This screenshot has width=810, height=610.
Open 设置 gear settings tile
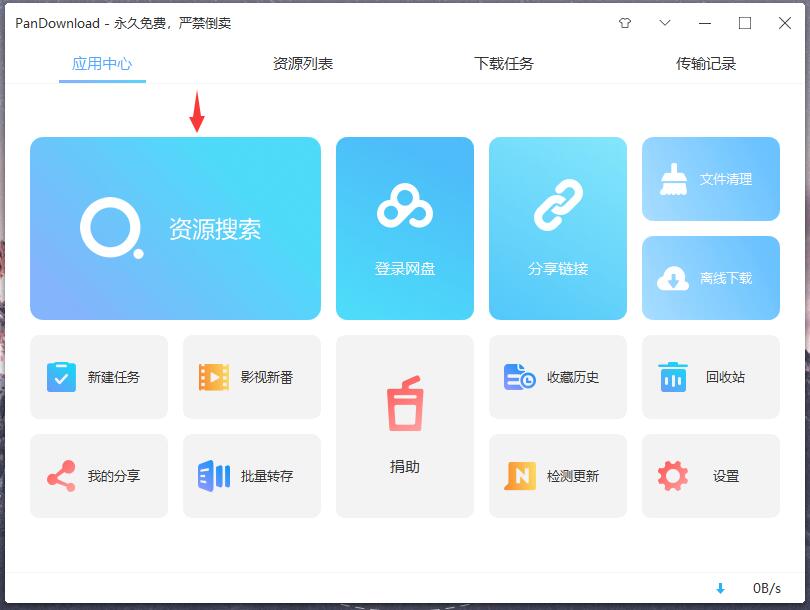[711, 476]
